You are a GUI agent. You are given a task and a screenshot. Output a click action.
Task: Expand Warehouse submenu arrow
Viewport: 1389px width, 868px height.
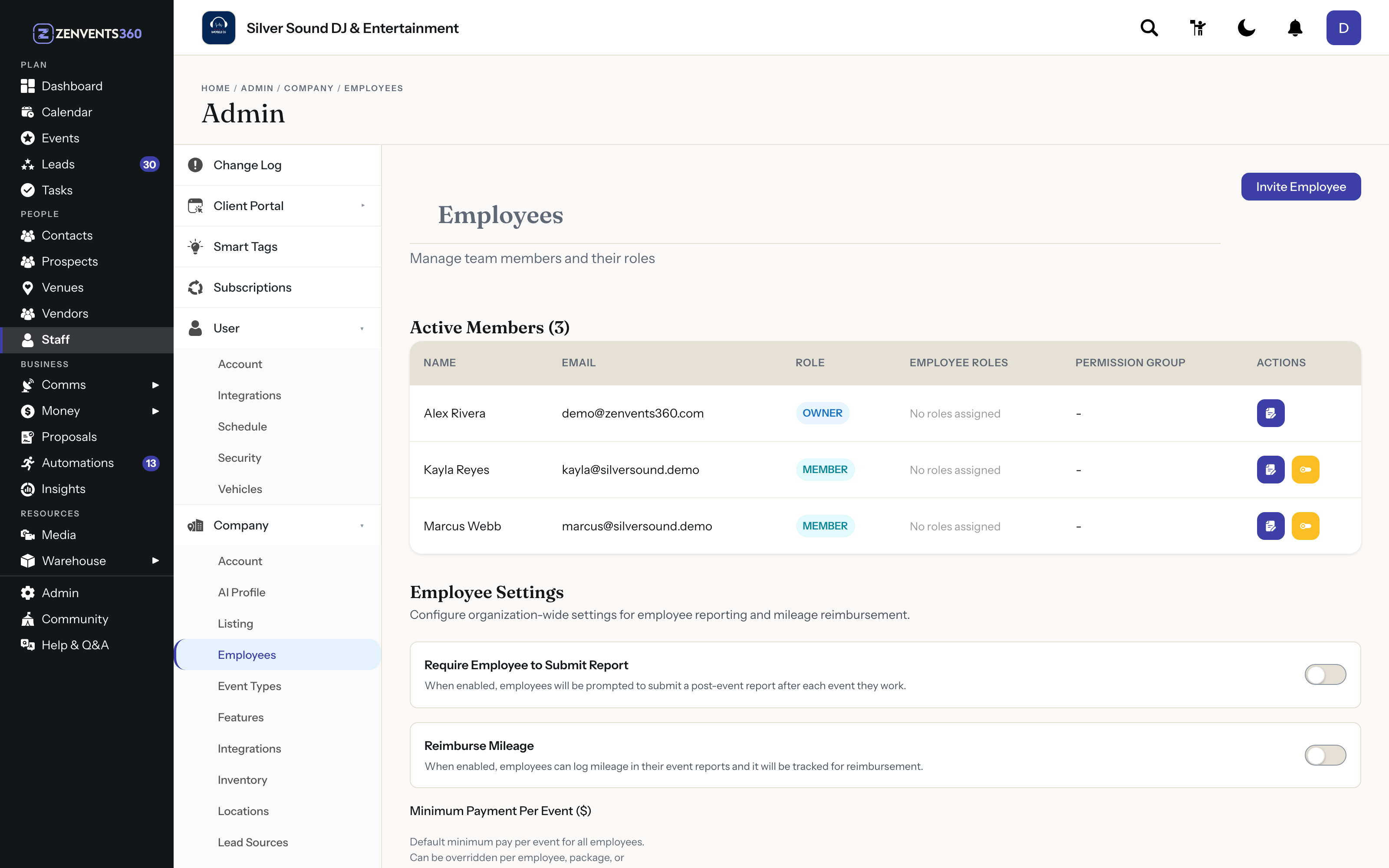pyautogui.click(x=155, y=560)
